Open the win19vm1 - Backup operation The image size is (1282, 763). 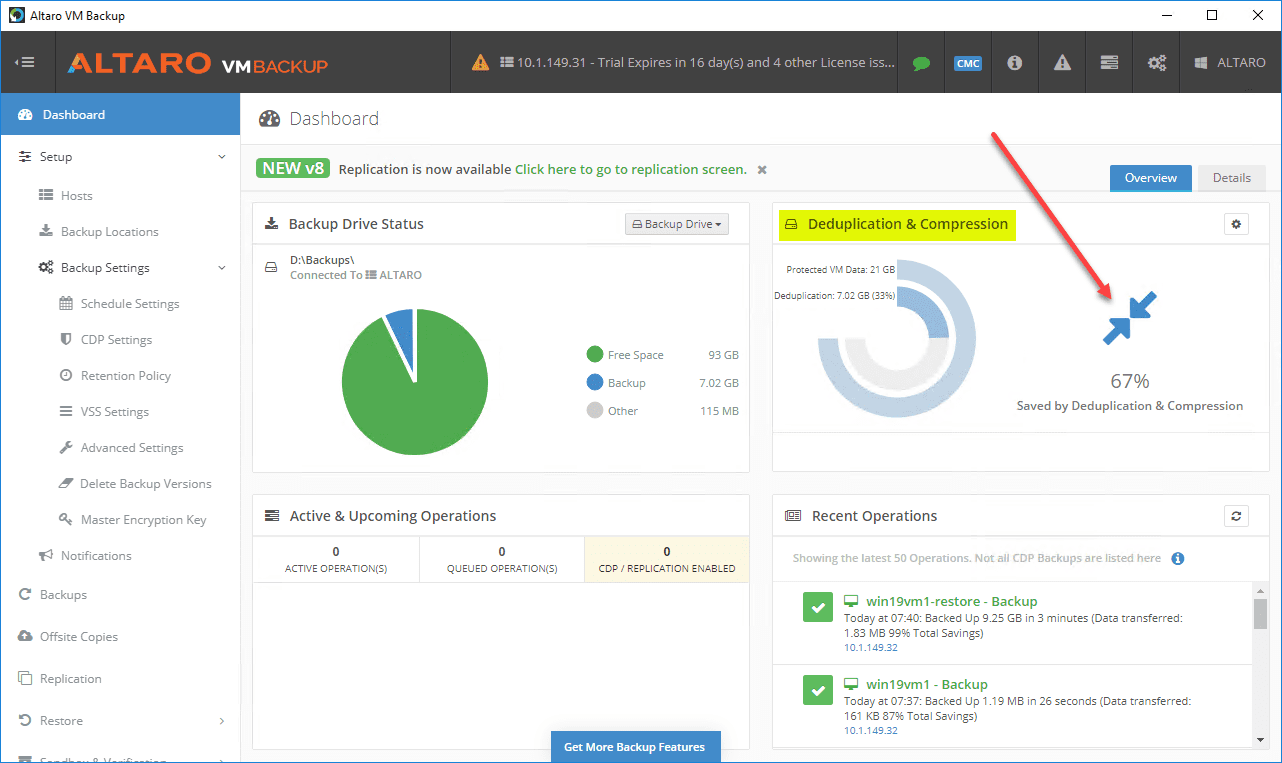click(927, 685)
